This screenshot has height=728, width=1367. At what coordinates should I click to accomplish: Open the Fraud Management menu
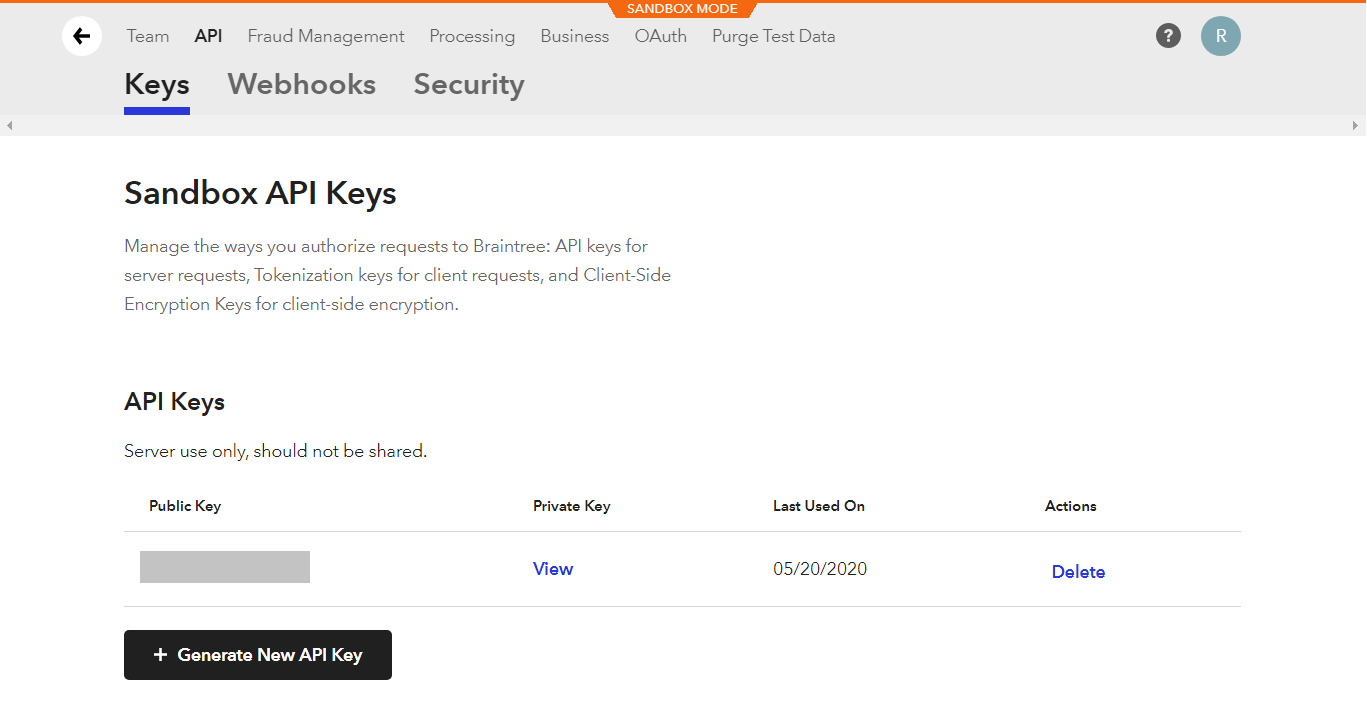click(326, 36)
